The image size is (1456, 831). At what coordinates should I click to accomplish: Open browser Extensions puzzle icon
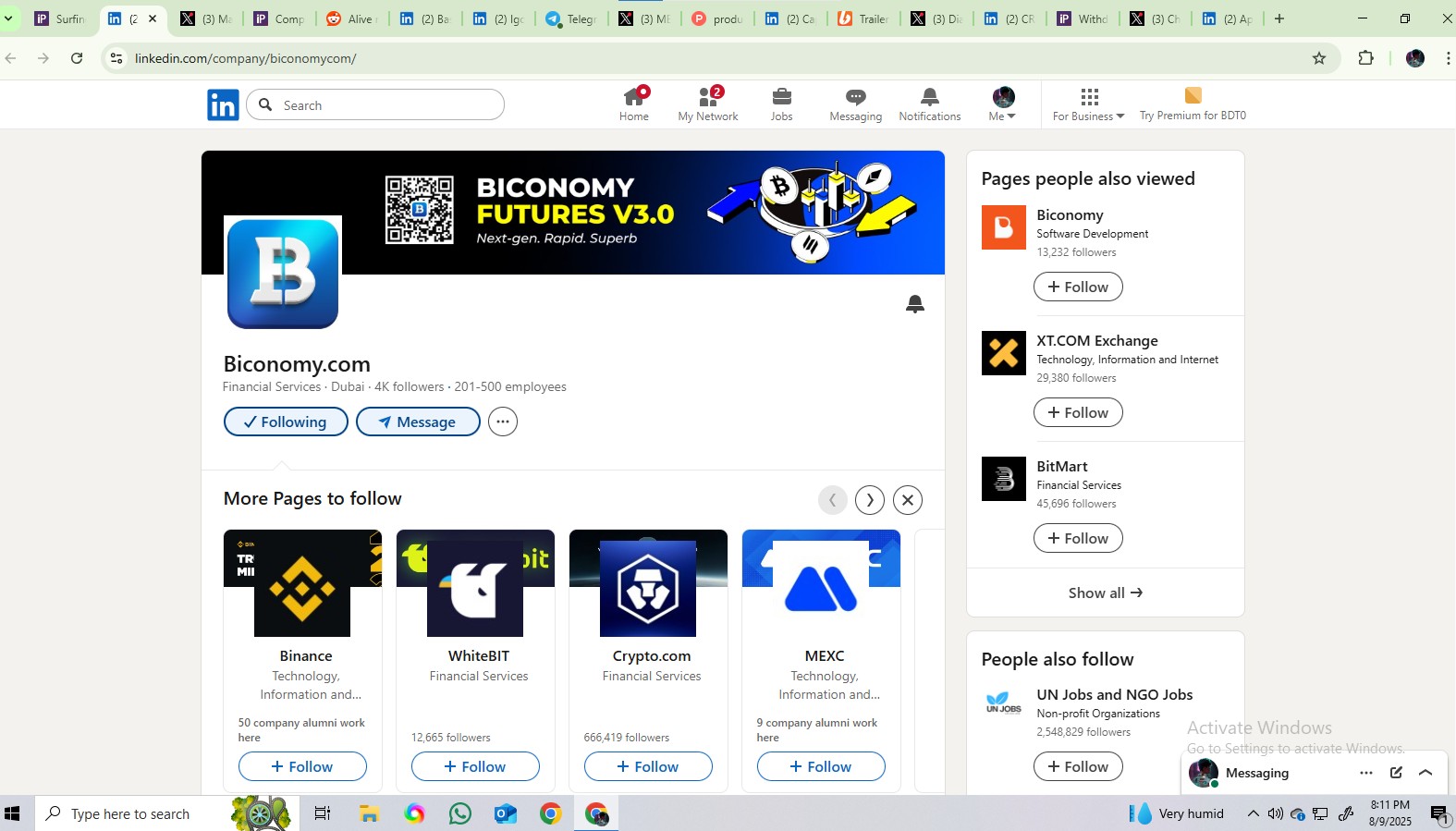[x=1365, y=58]
